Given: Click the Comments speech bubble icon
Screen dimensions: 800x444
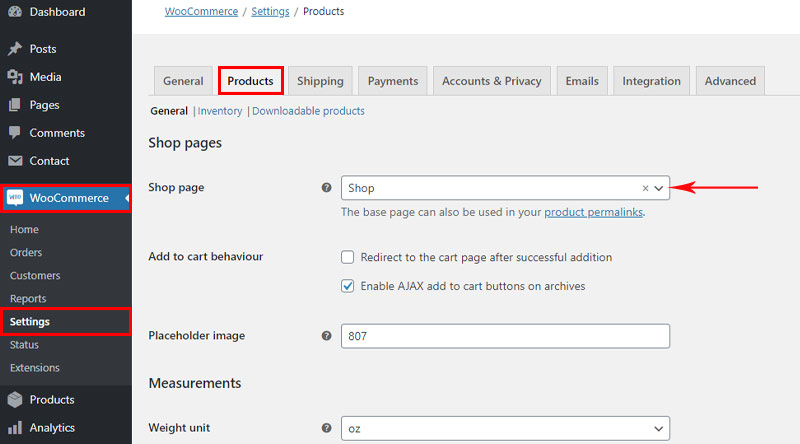Looking at the screenshot, I should (x=15, y=133).
